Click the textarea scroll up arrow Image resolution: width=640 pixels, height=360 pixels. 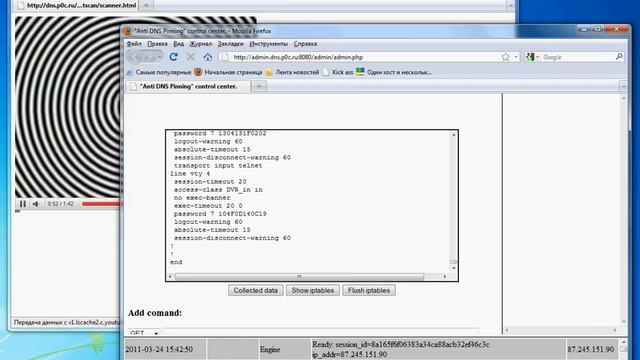point(453,134)
